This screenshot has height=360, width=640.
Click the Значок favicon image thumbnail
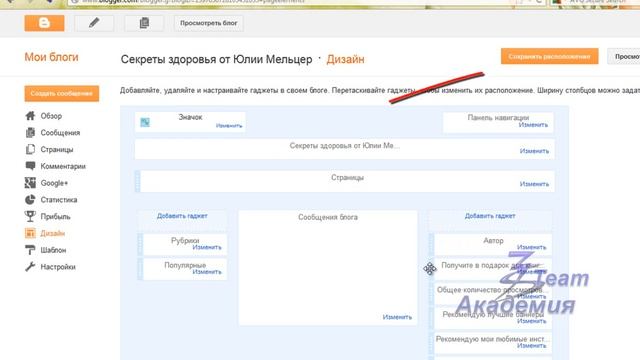pyautogui.click(x=145, y=122)
